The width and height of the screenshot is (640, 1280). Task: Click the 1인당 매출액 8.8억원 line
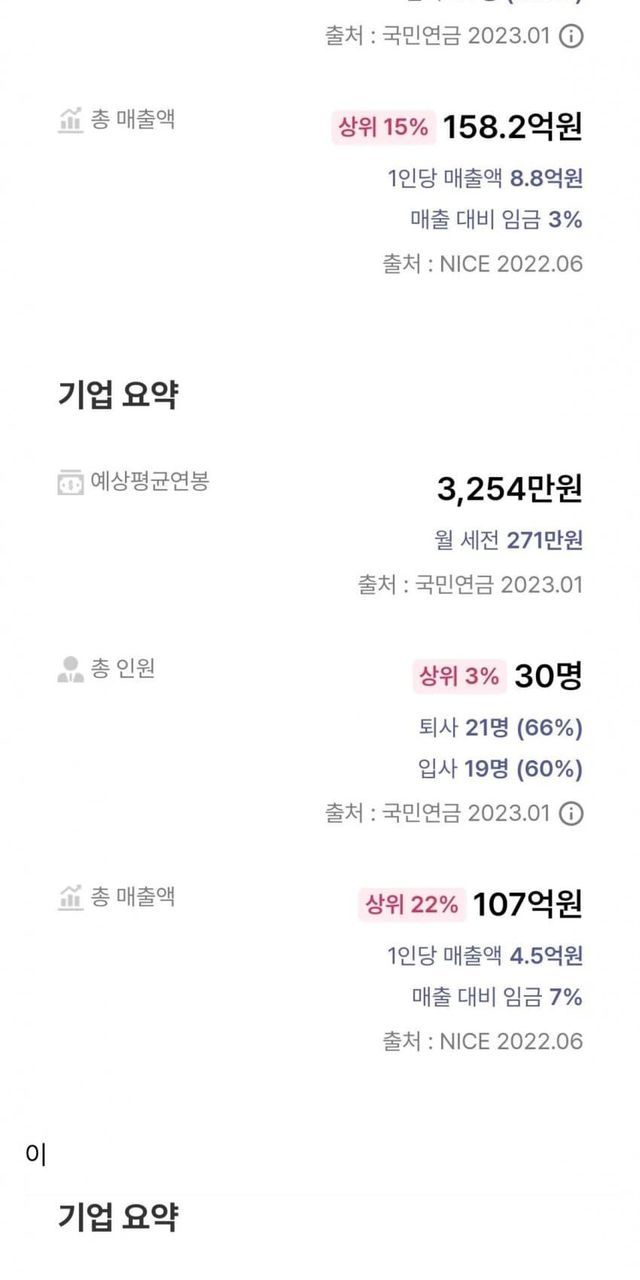click(485, 179)
